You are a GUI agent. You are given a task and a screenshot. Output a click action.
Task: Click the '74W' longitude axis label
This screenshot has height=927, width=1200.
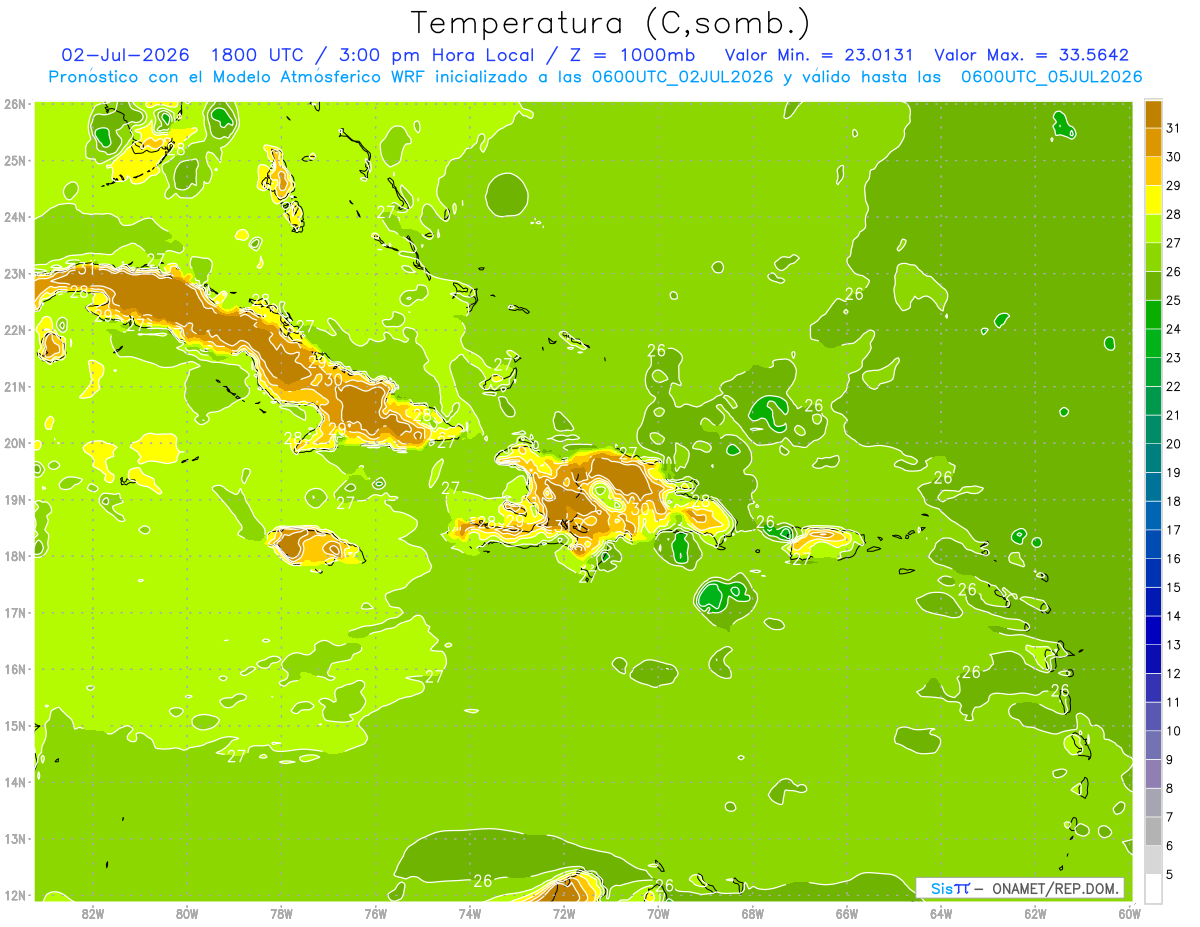(x=470, y=913)
